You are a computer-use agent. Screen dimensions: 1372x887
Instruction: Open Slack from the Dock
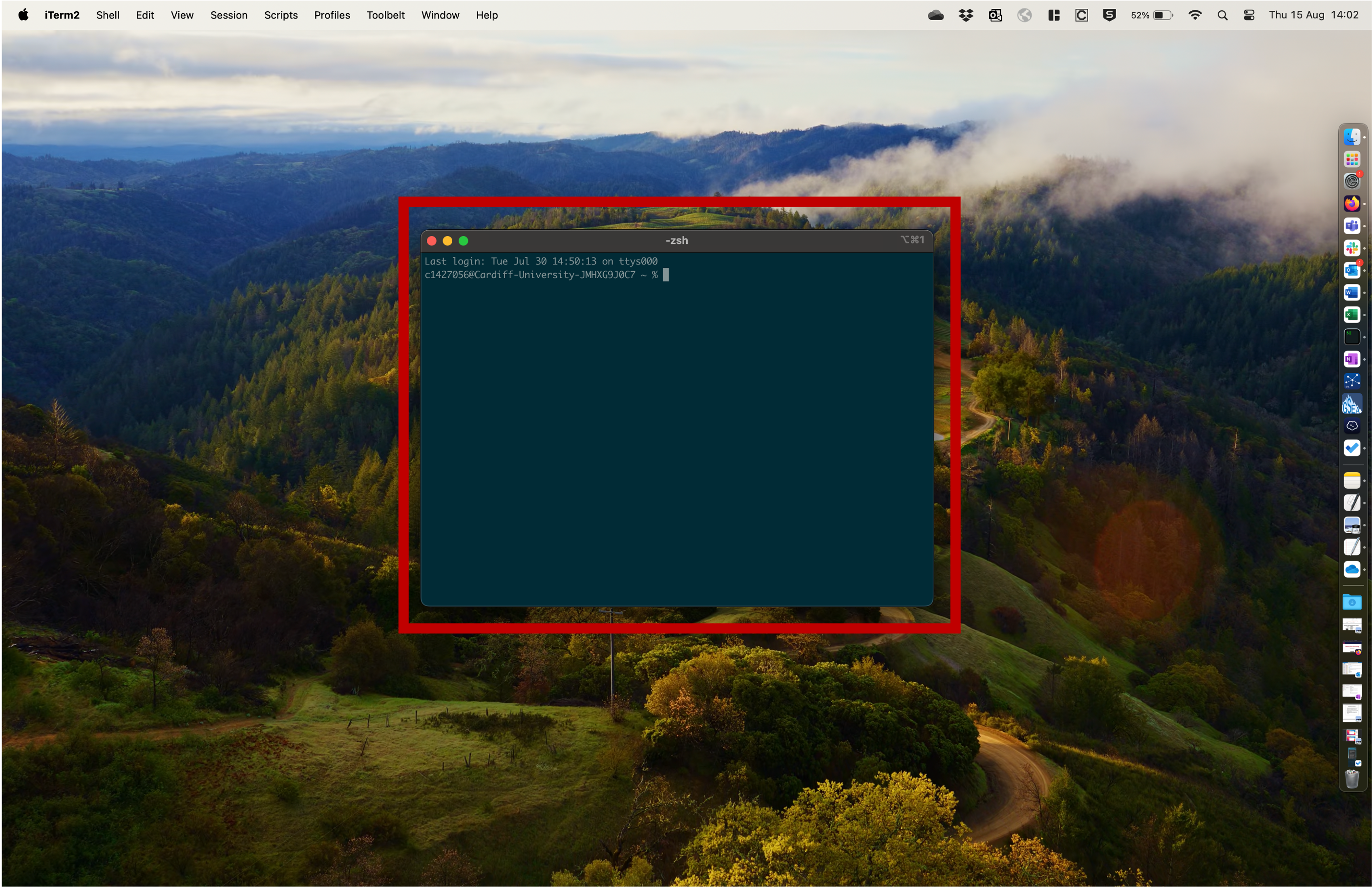pyautogui.click(x=1351, y=248)
